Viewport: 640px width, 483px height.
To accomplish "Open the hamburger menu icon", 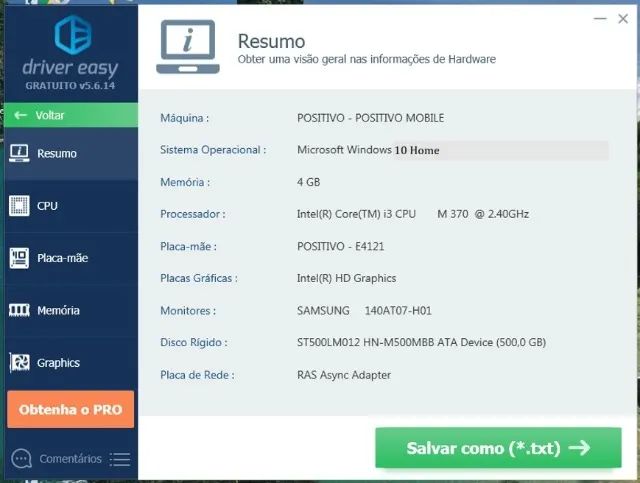I will [120, 459].
